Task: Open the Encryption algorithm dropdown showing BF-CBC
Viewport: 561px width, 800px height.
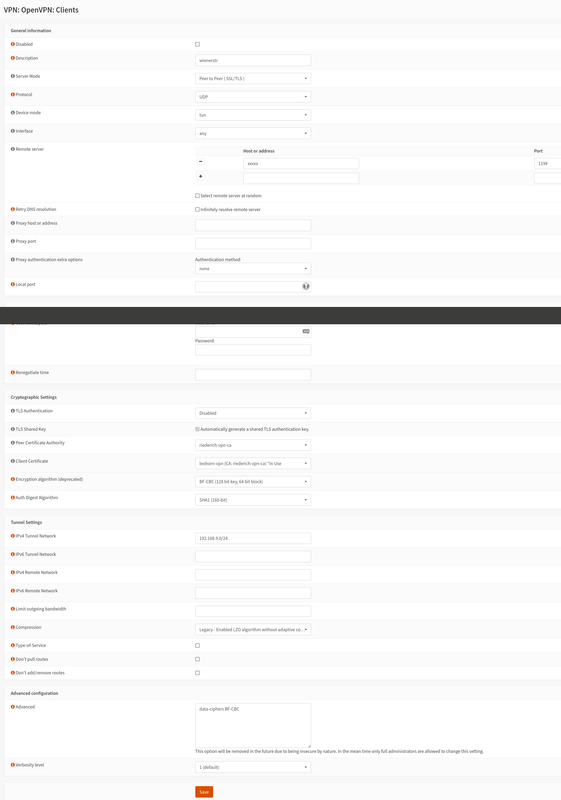Action: pos(253,482)
